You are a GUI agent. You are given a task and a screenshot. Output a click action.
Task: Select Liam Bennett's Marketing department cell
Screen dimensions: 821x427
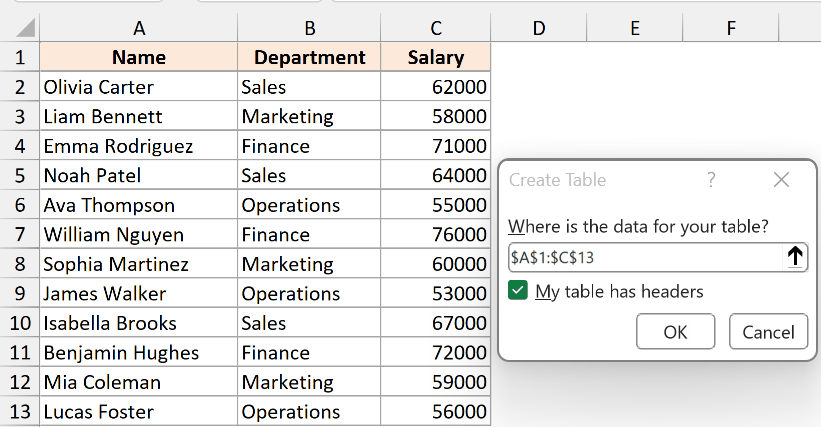coord(309,116)
